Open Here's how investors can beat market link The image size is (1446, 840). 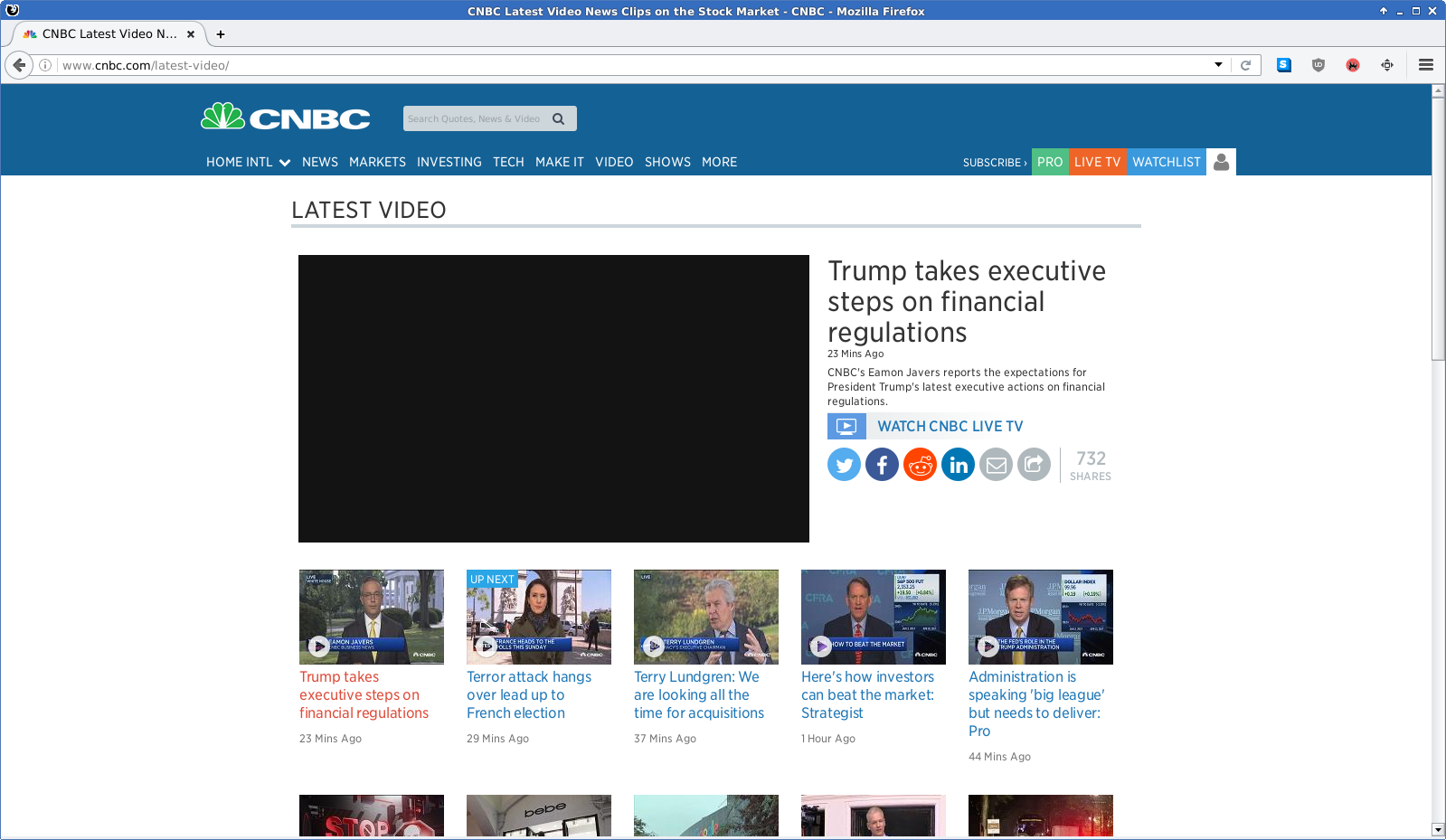tap(868, 694)
